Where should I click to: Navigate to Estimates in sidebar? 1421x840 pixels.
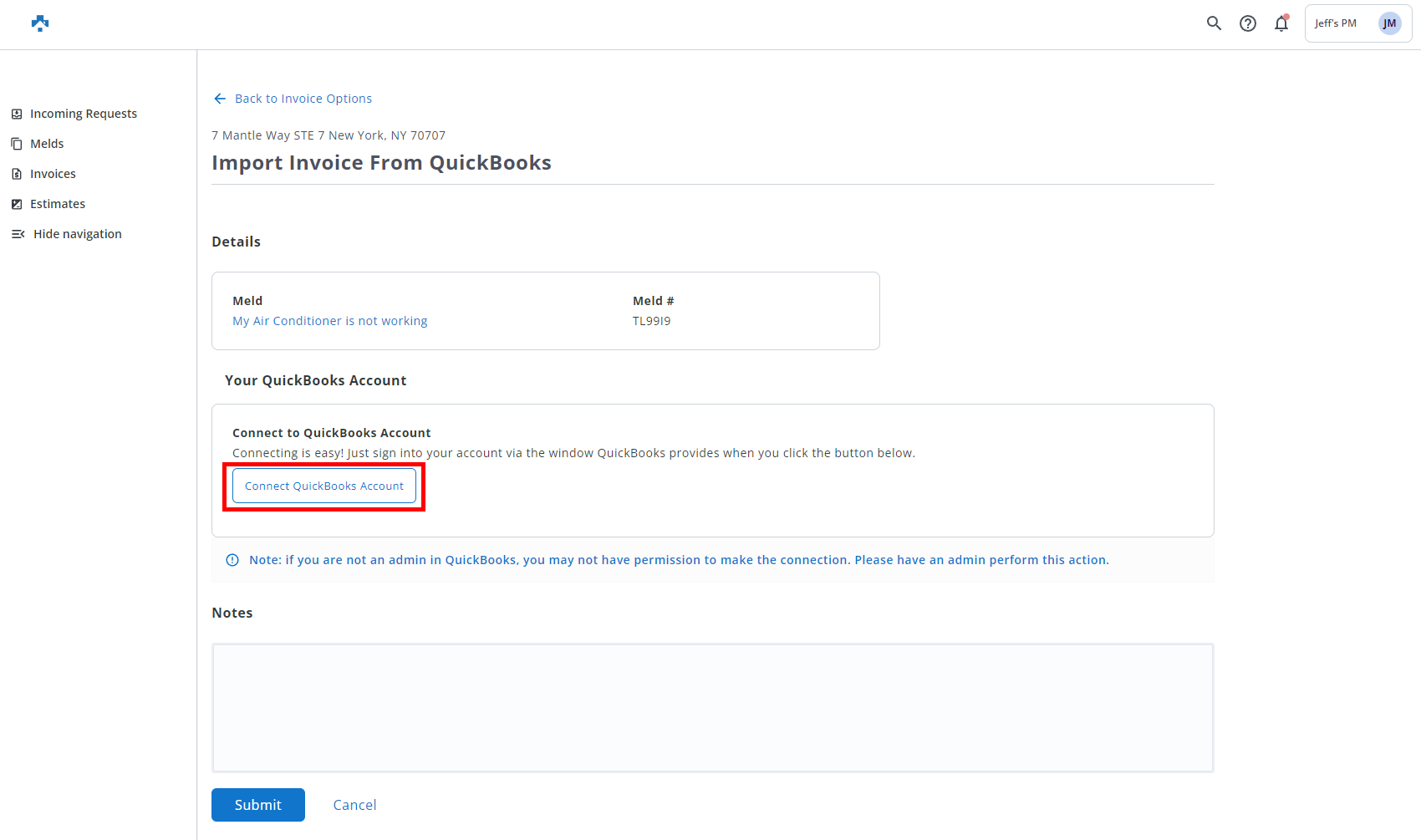pyautogui.click(x=58, y=204)
